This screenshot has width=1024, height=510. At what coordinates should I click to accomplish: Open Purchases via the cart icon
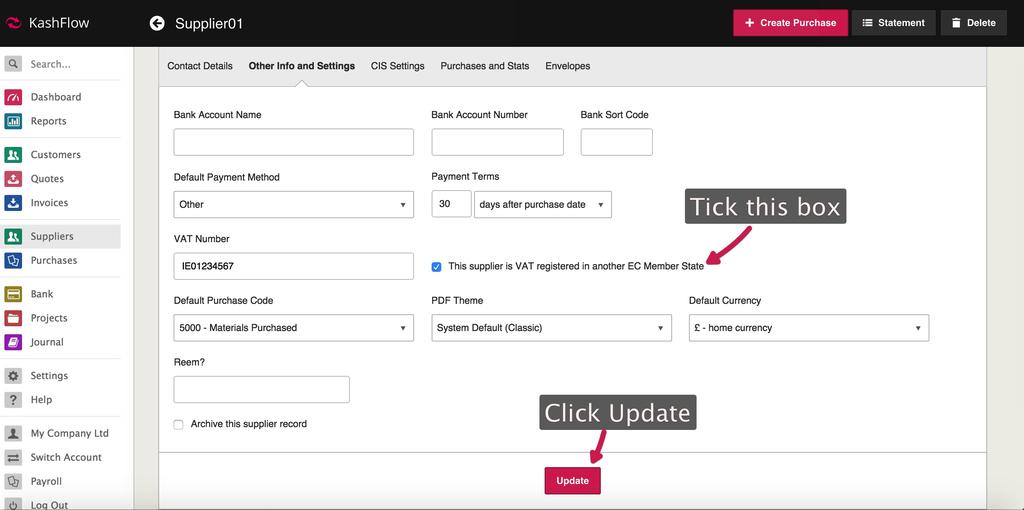[x=13, y=260]
